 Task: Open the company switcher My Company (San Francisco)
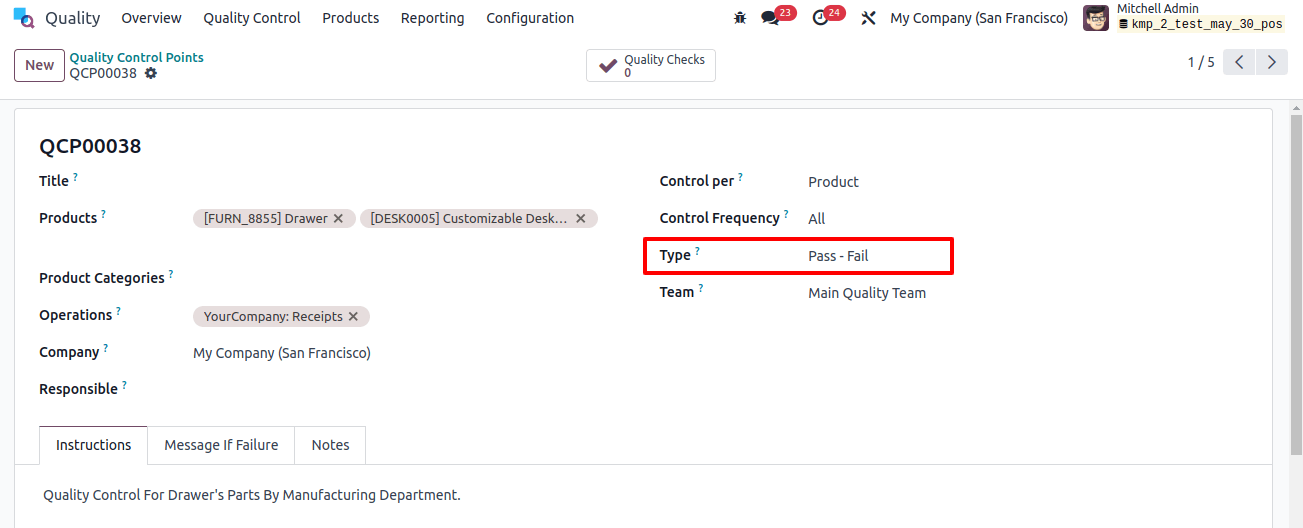[x=979, y=18]
